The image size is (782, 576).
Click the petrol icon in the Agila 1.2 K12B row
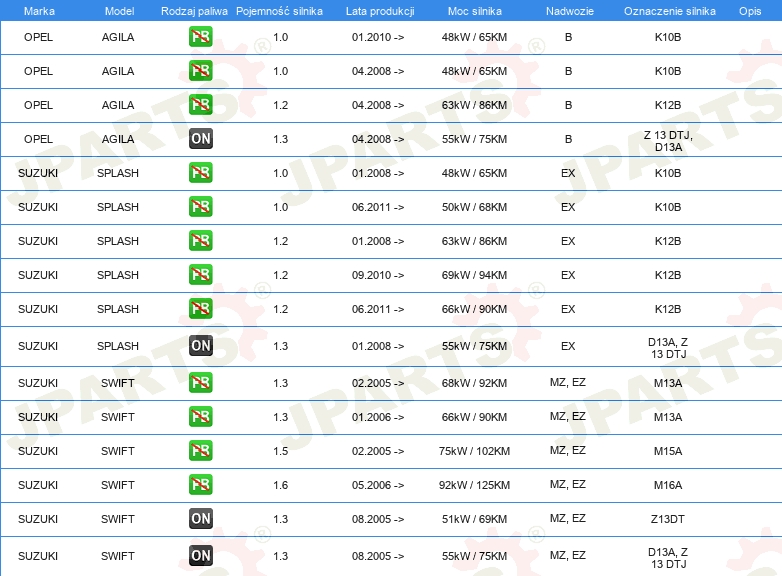pos(200,105)
